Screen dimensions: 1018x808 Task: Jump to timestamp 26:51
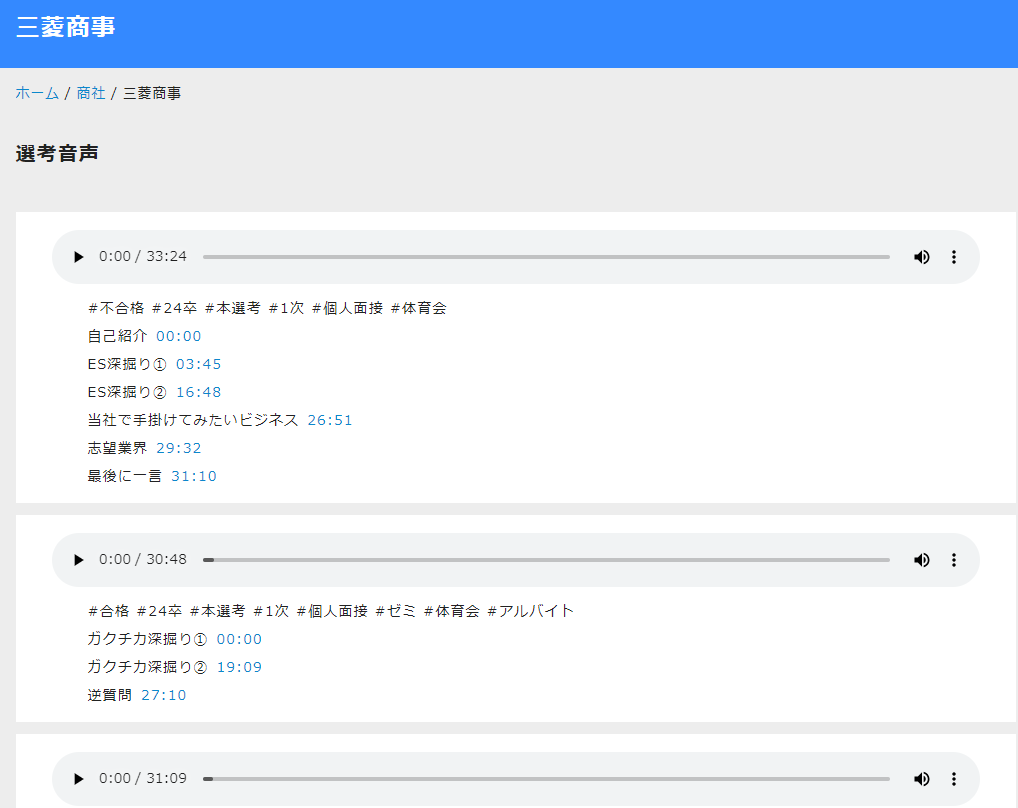330,420
